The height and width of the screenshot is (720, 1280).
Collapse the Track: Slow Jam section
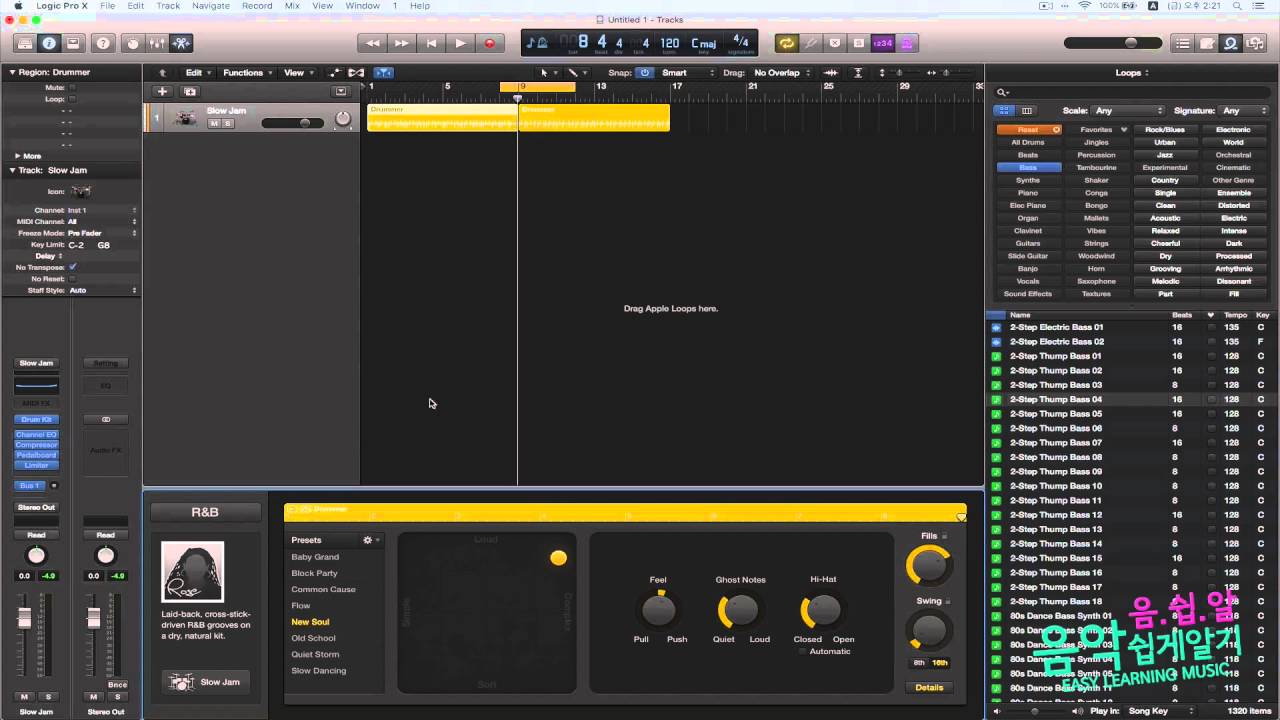click(x=12, y=170)
